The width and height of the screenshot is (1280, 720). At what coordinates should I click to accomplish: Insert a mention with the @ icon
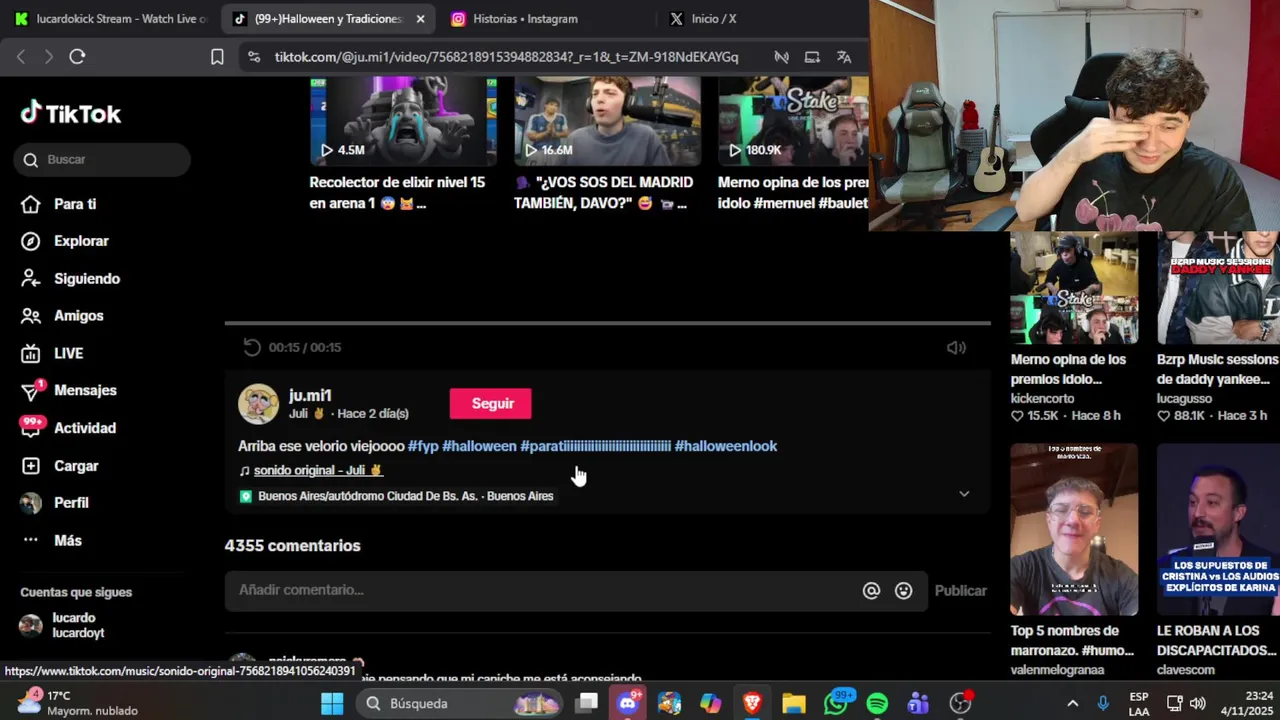pyautogui.click(x=871, y=591)
